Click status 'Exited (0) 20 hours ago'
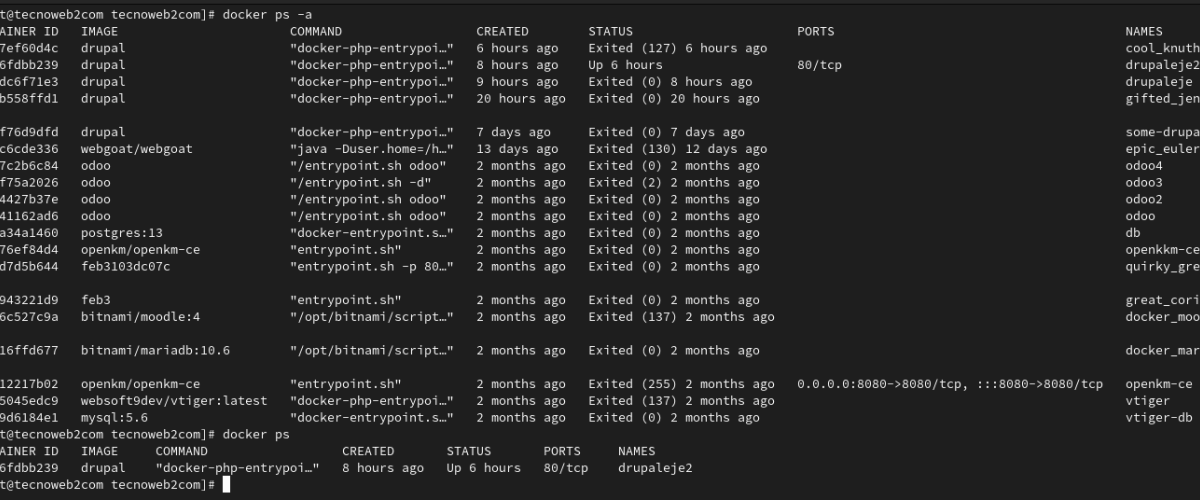Image resolution: width=1200 pixels, height=500 pixels. click(674, 99)
